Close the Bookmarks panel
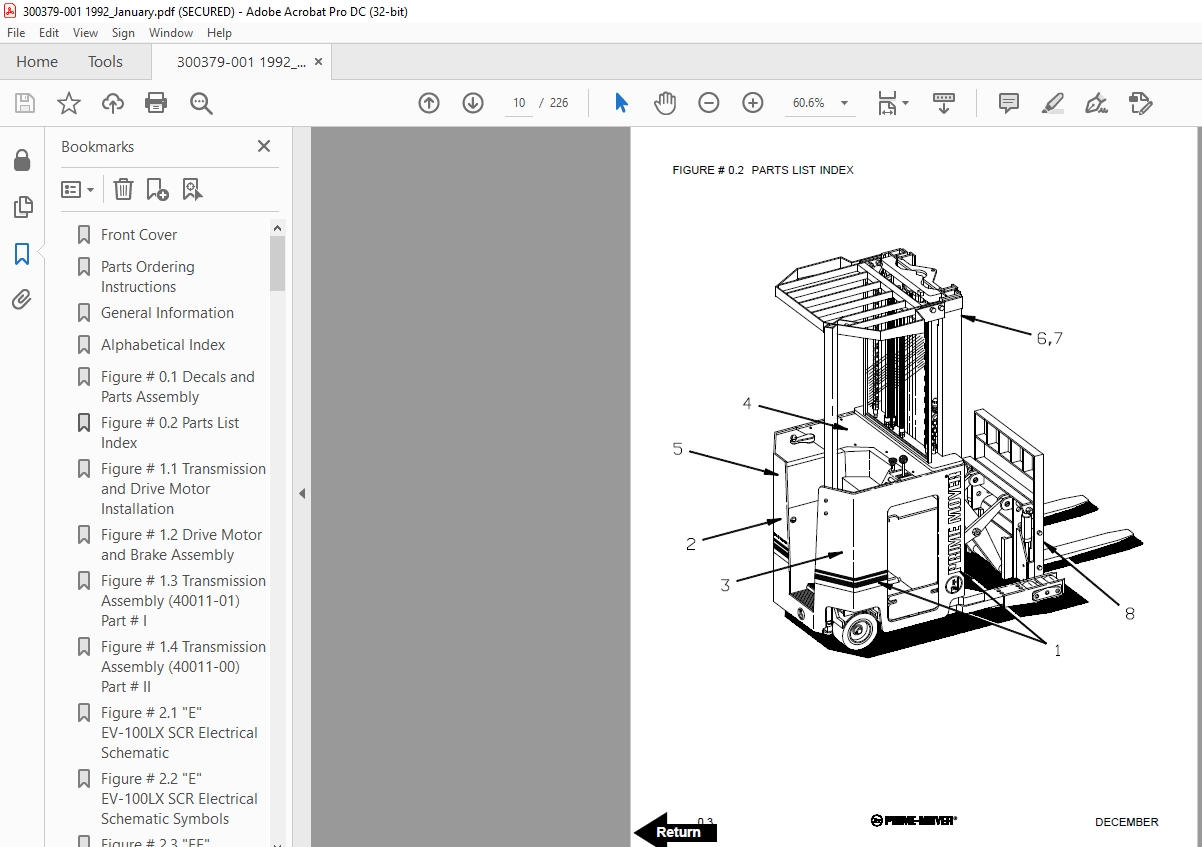Screen dimensions: 1202x847 tap(264, 146)
